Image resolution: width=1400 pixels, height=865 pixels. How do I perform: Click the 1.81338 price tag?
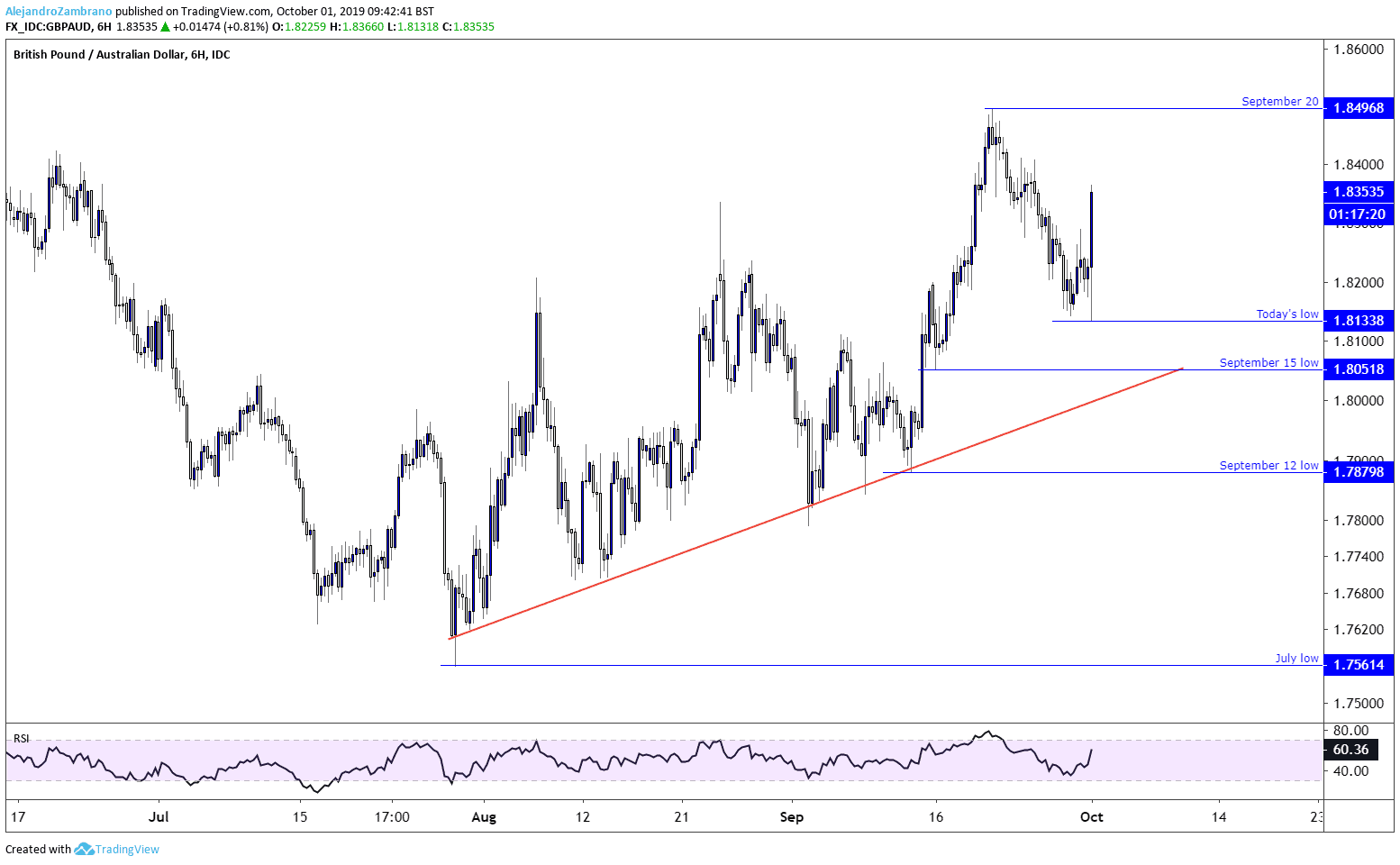tap(1359, 321)
